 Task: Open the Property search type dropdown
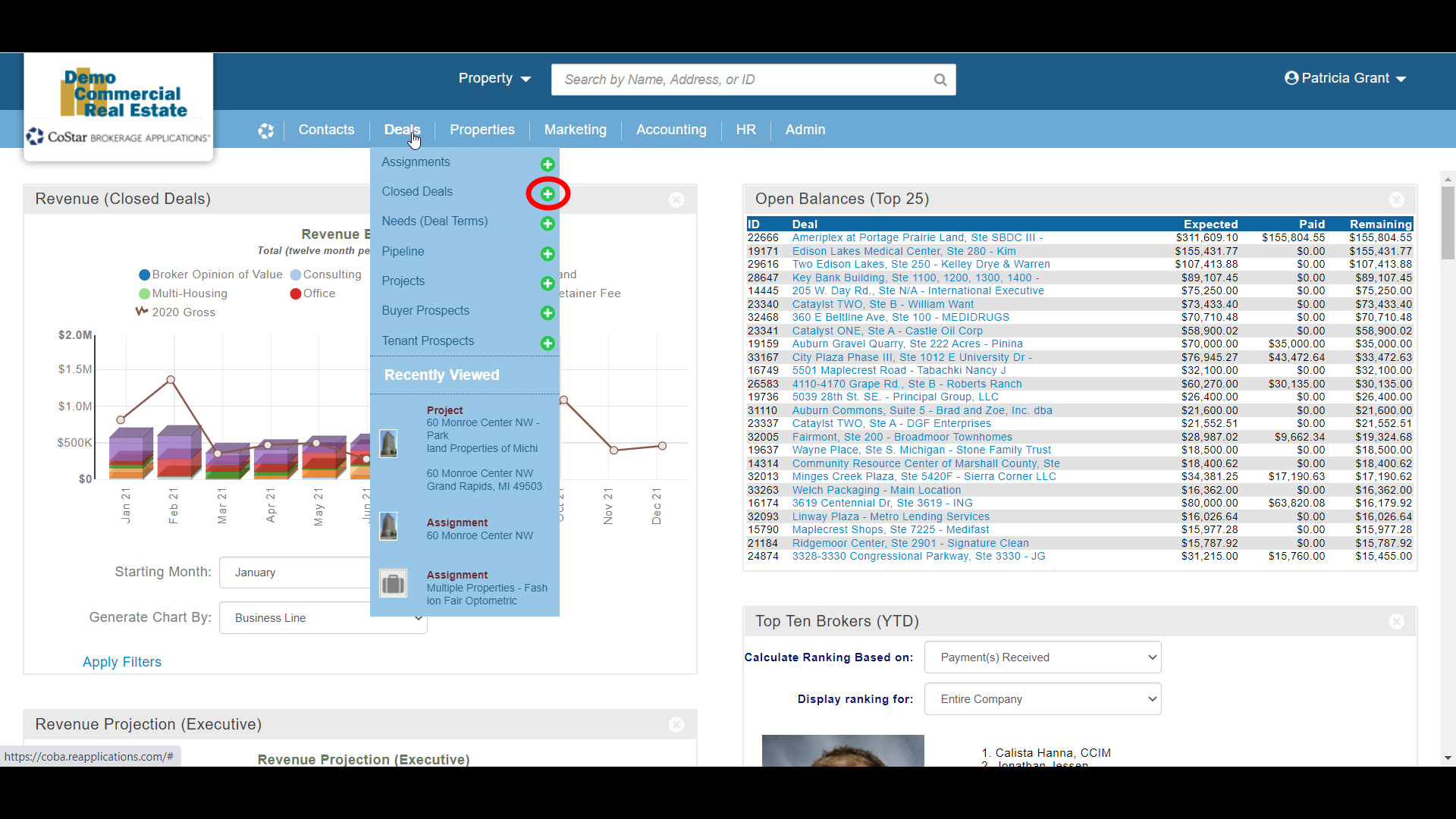494,79
